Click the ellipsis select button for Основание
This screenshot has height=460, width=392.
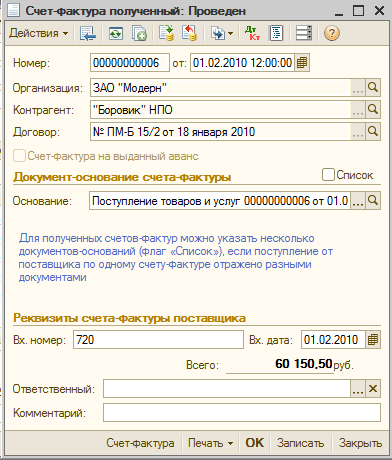coord(358,201)
